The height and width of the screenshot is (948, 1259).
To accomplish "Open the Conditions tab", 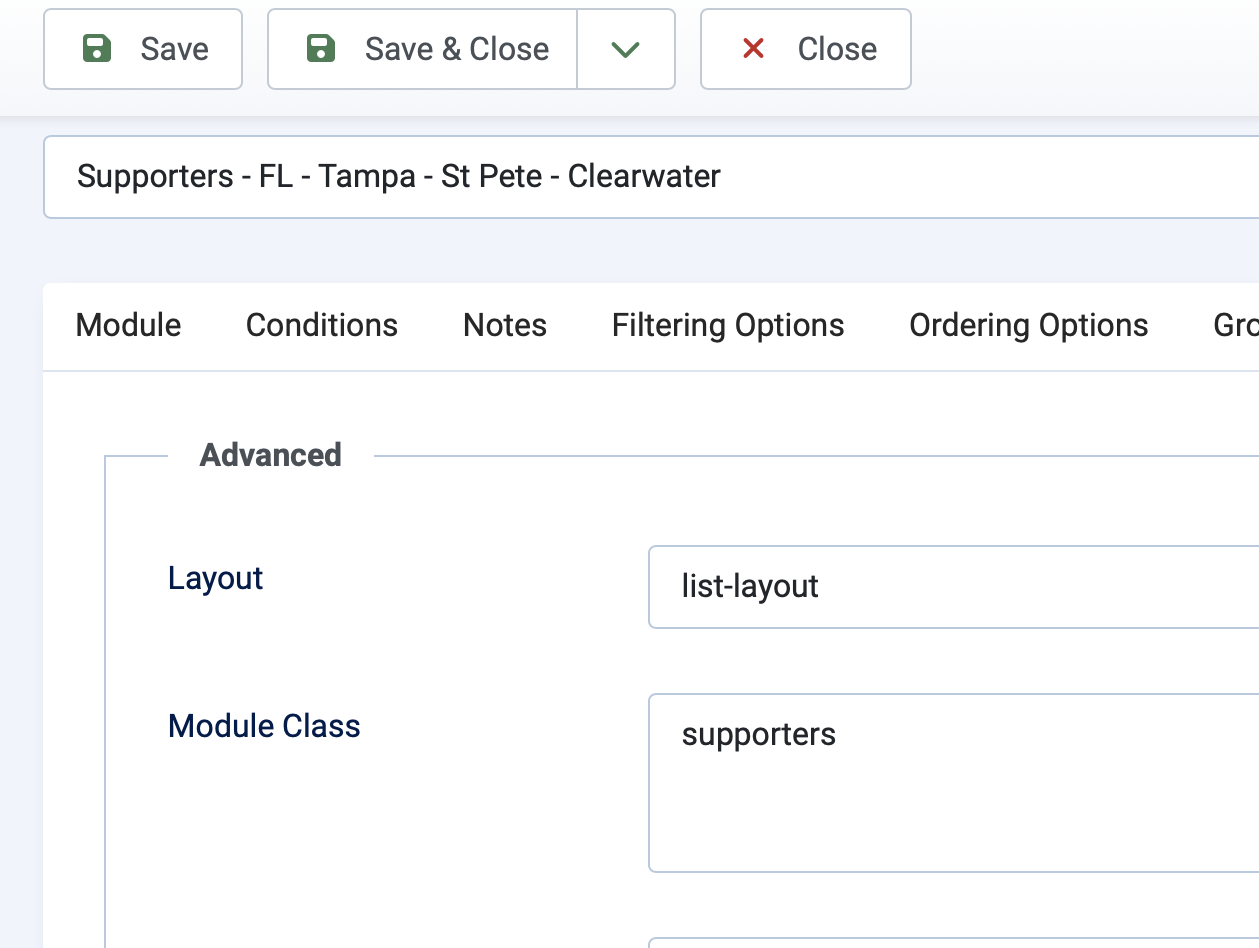I will [x=322, y=325].
